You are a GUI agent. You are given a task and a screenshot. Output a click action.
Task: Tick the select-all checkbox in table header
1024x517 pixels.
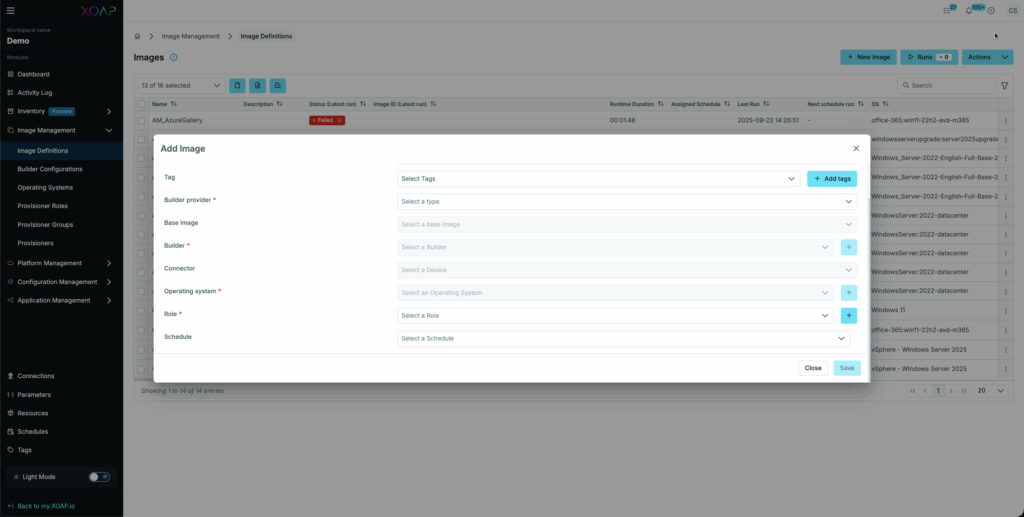coord(142,104)
